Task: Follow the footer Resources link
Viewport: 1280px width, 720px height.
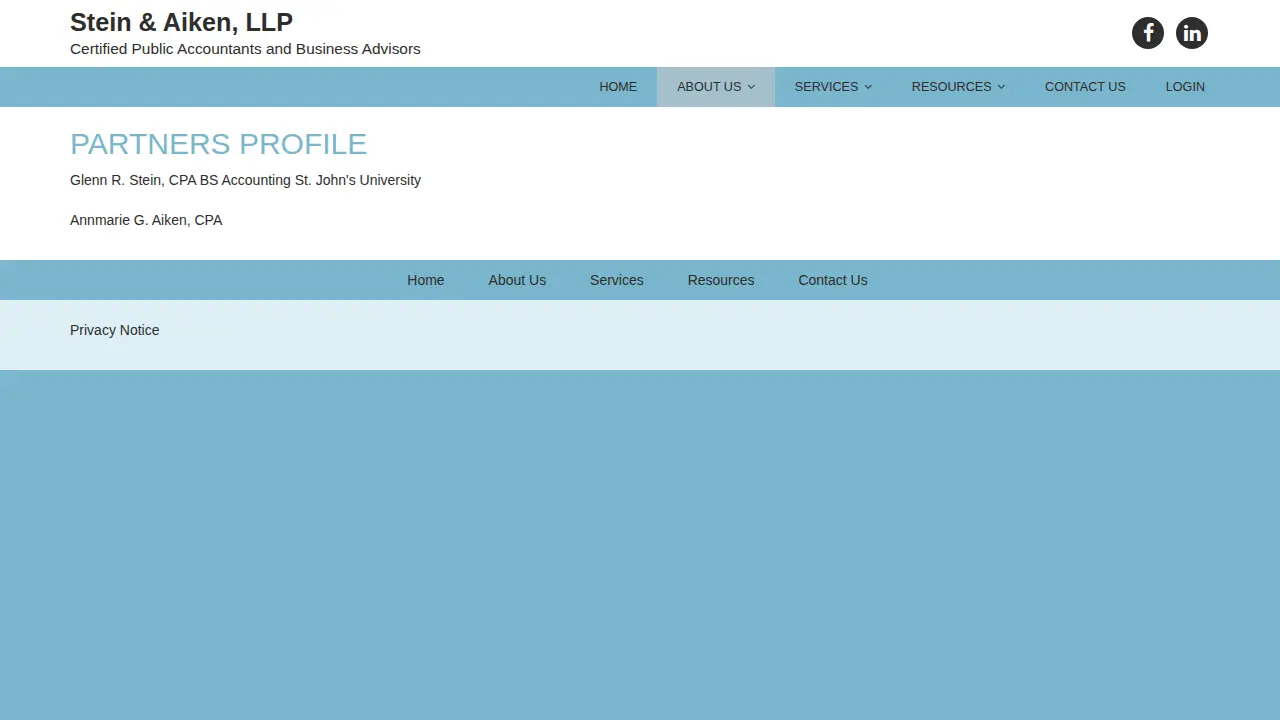Action: pos(721,280)
